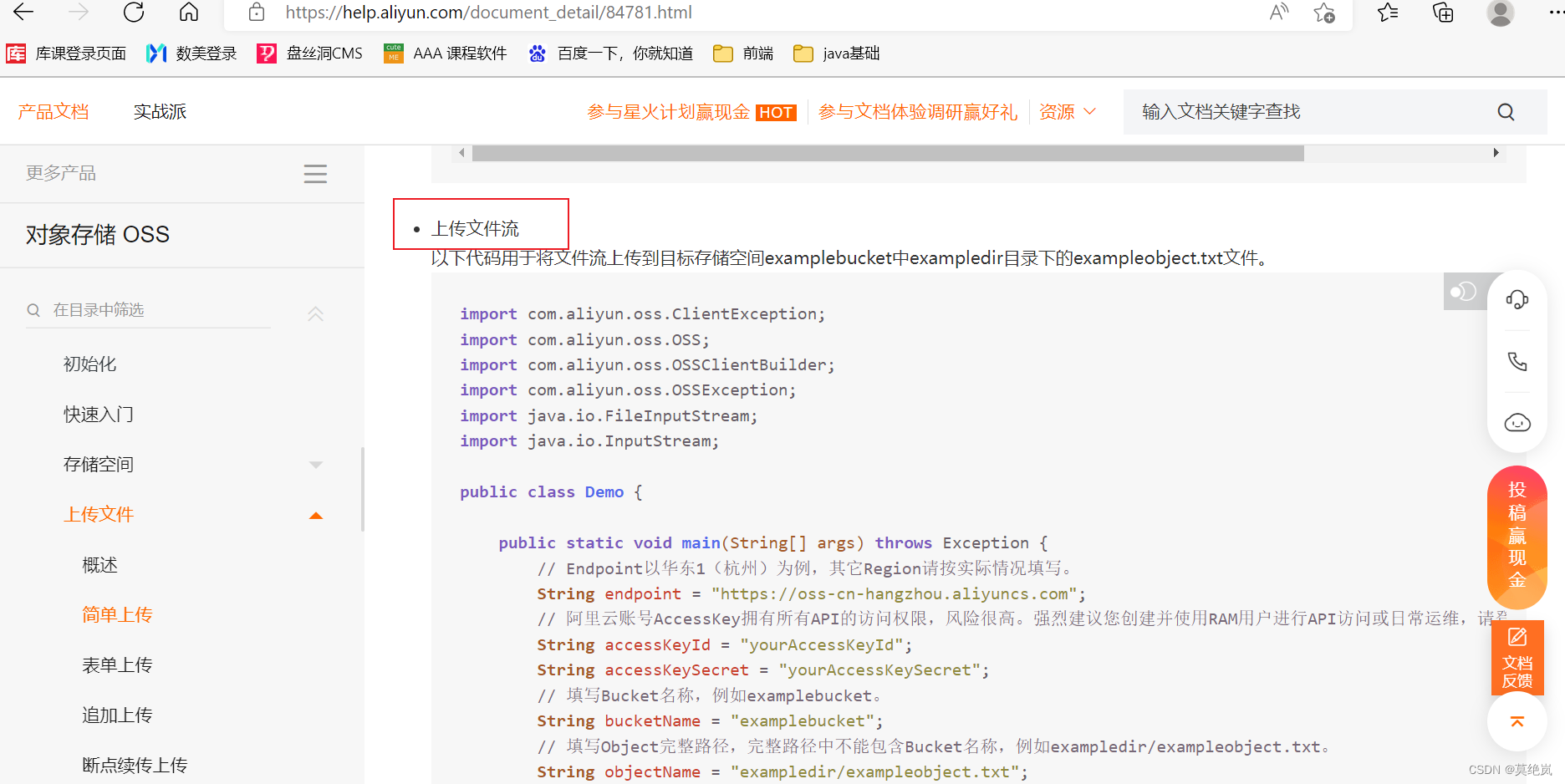Click the 投稿赢现金 banner button
1565x784 pixels.
1517,536
